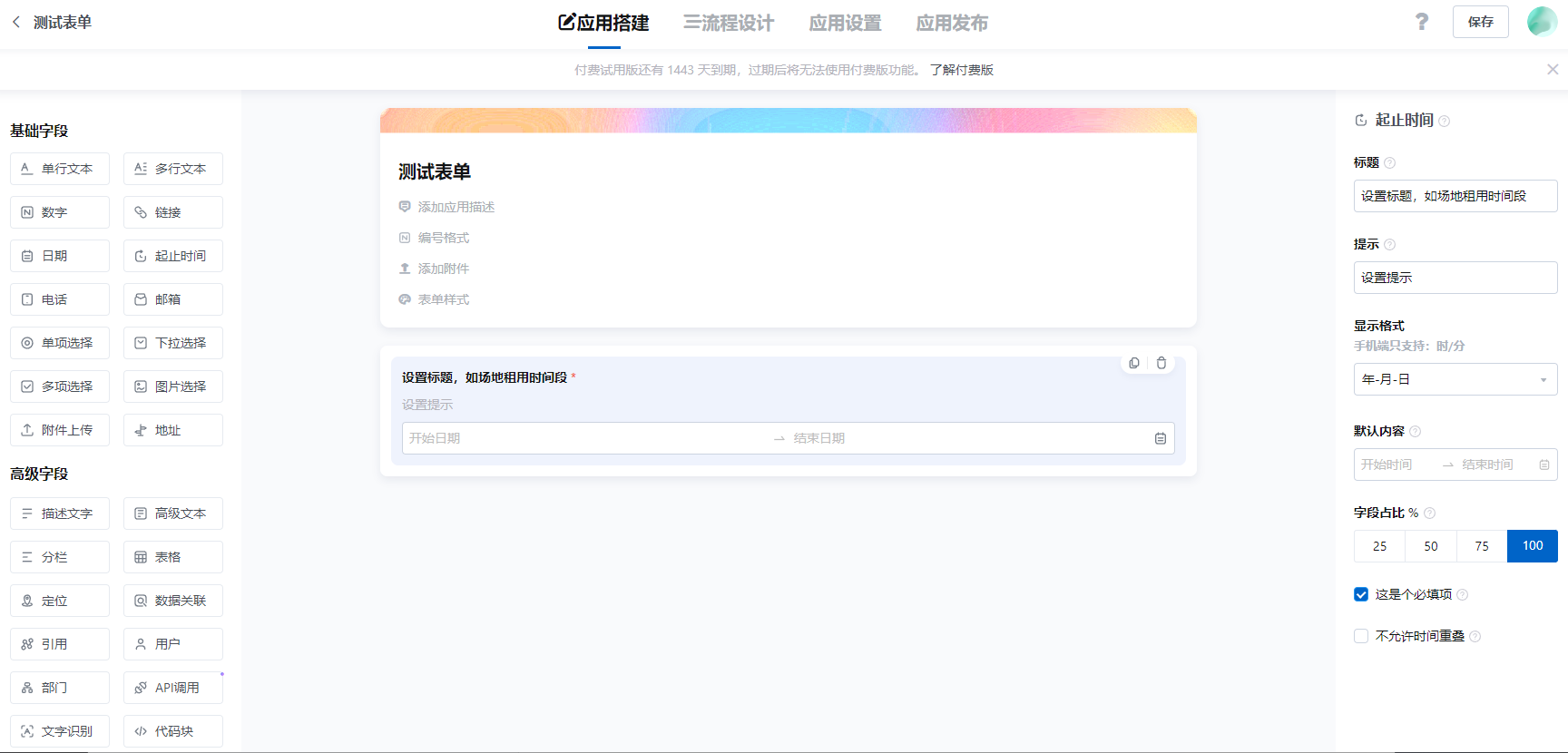Edit the 标题 input in properties panel
Screen dimensions: 1568x753
(1455, 196)
